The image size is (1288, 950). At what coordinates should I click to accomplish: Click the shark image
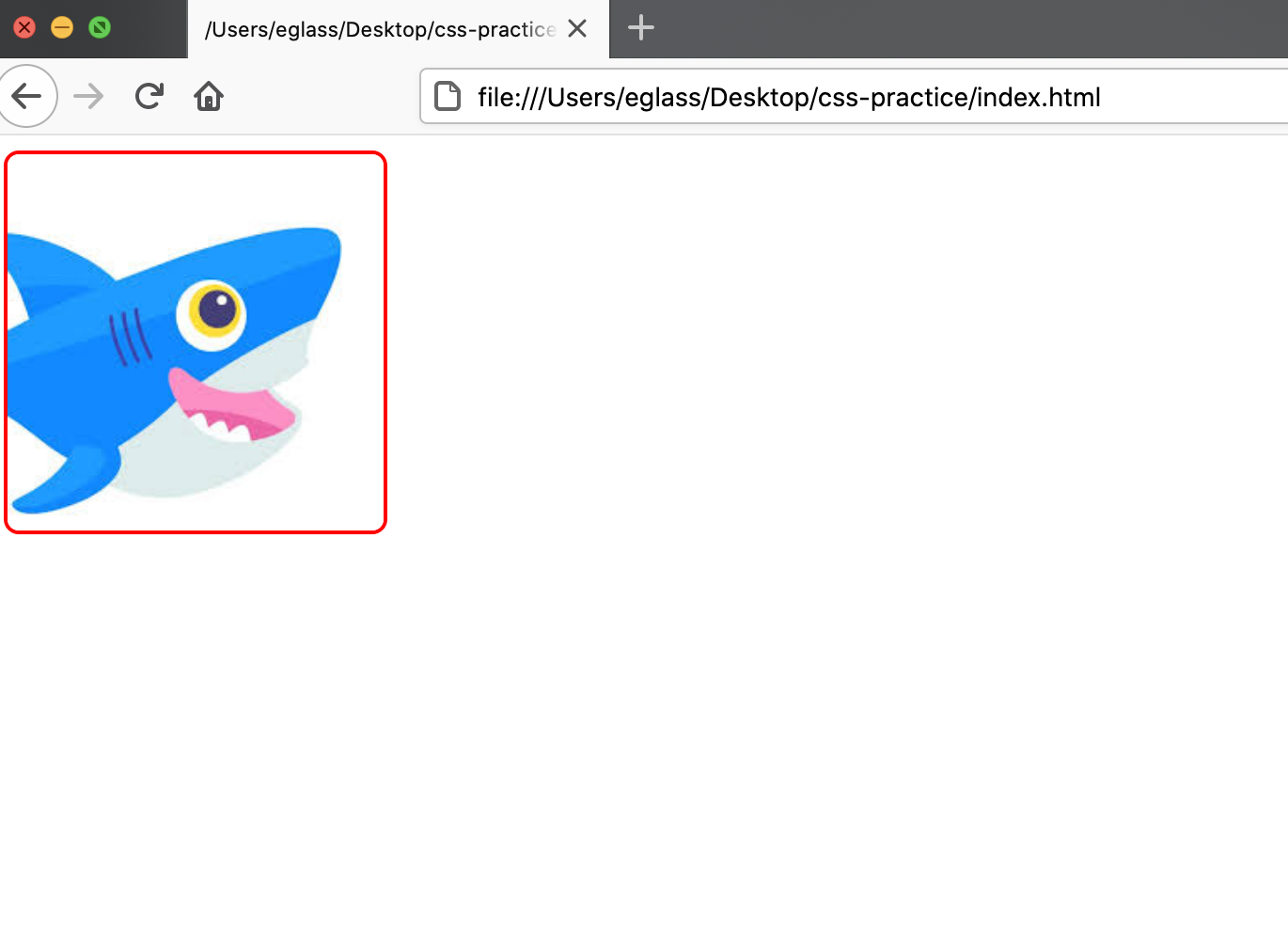196,342
